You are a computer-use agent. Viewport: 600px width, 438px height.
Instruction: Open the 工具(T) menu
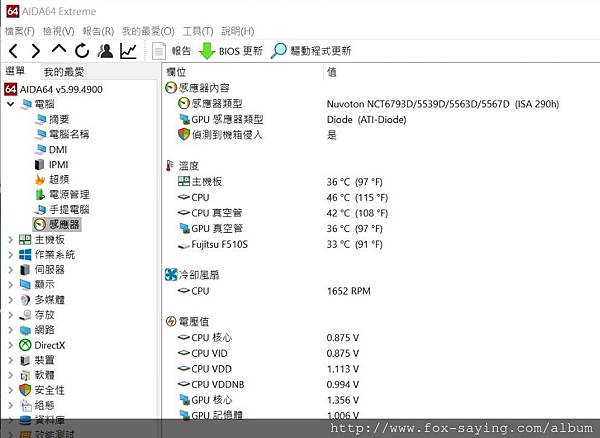(x=198, y=31)
